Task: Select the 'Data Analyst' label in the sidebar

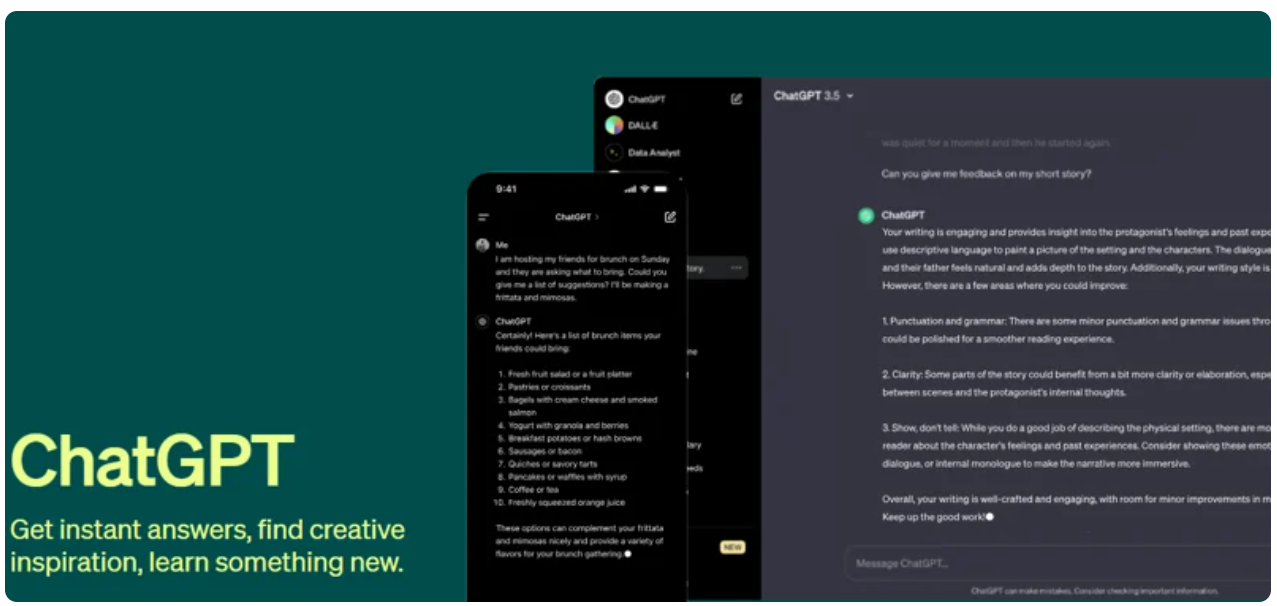Action: [654, 153]
